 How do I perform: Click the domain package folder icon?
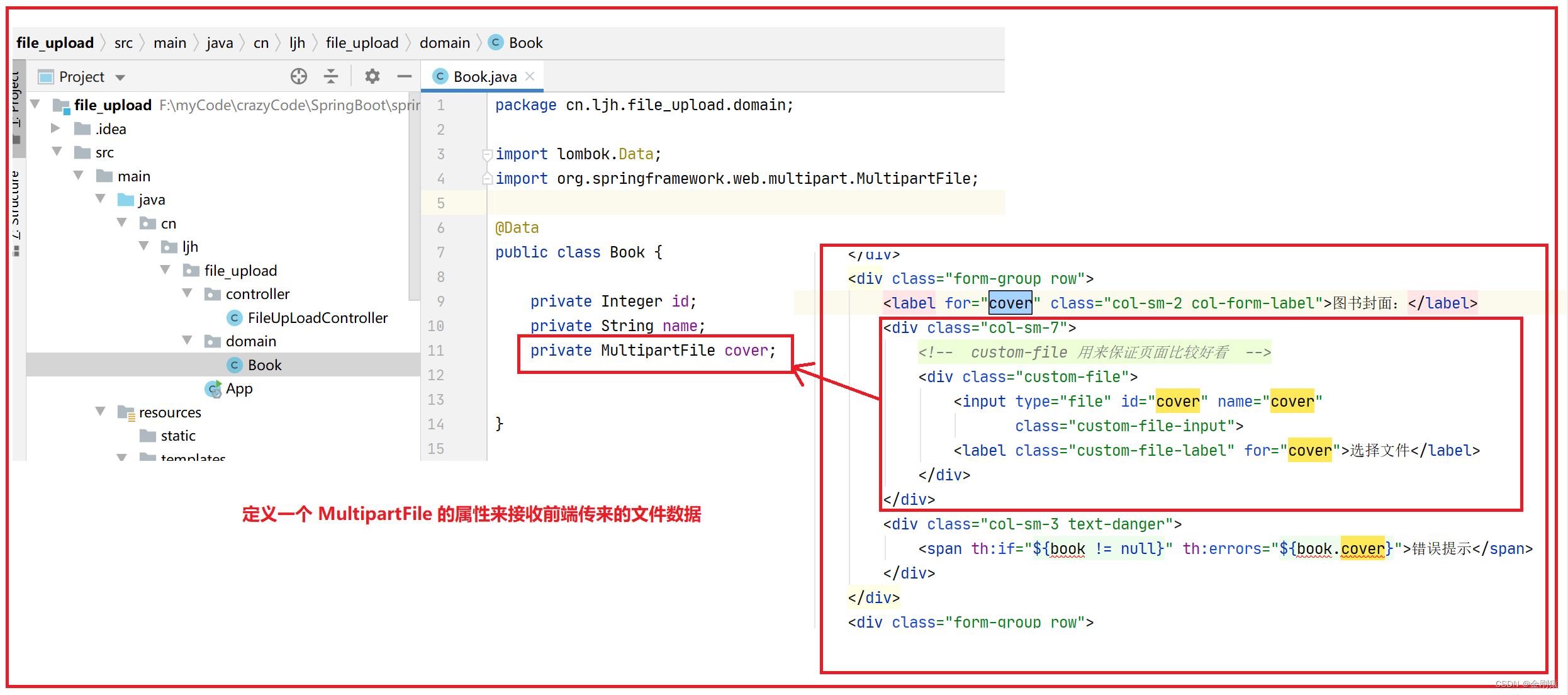coord(213,342)
